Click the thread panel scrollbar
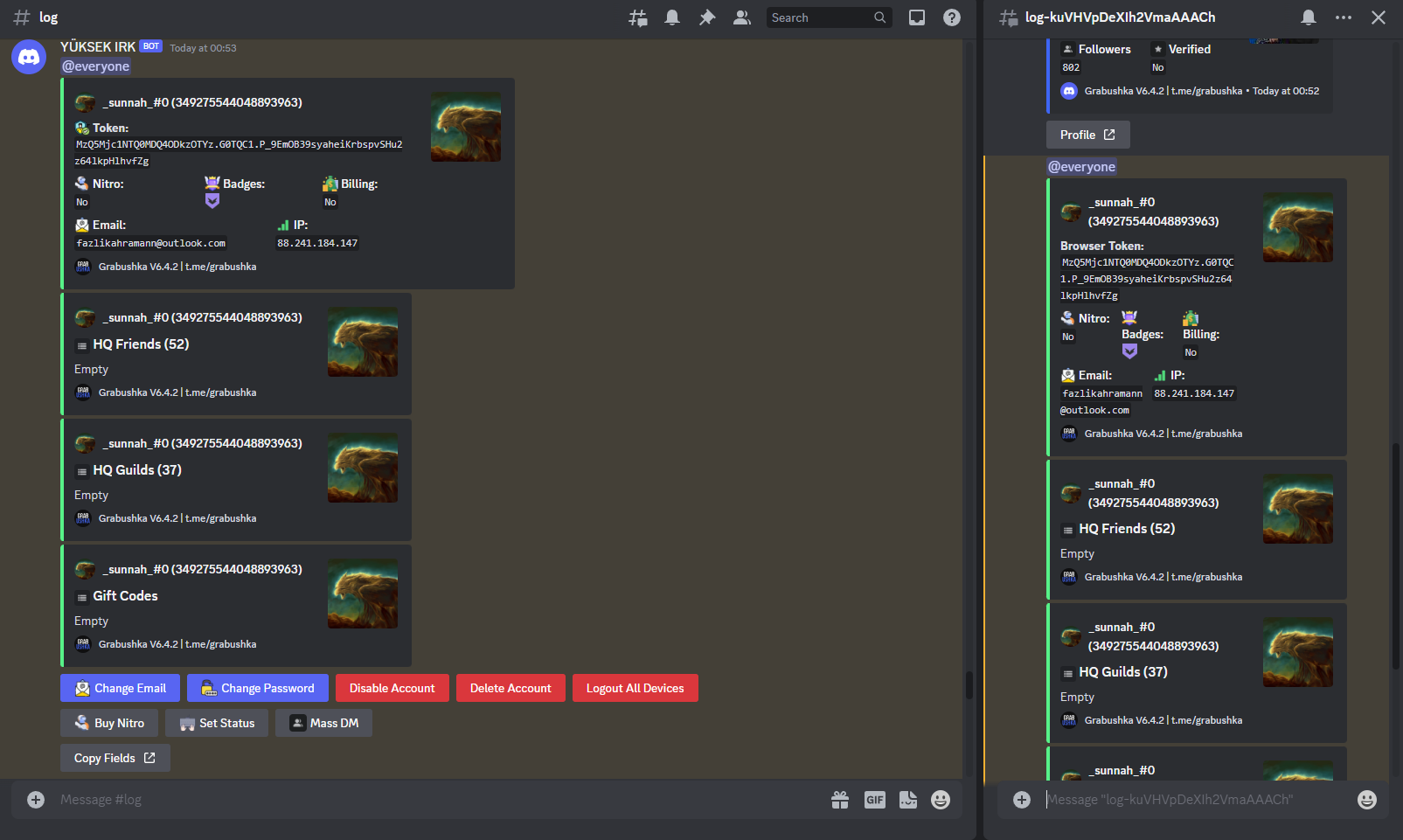This screenshot has width=1403, height=840. pyautogui.click(x=1396, y=557)
